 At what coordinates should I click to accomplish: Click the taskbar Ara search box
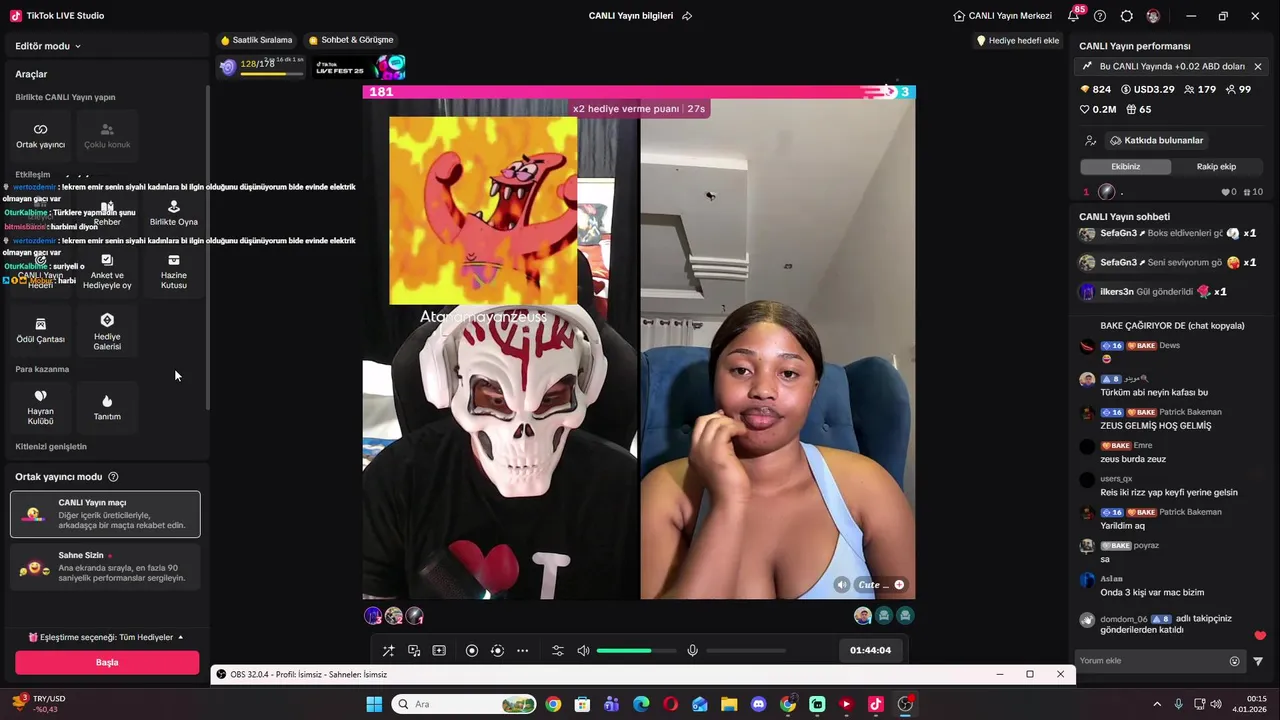(465, 704)
